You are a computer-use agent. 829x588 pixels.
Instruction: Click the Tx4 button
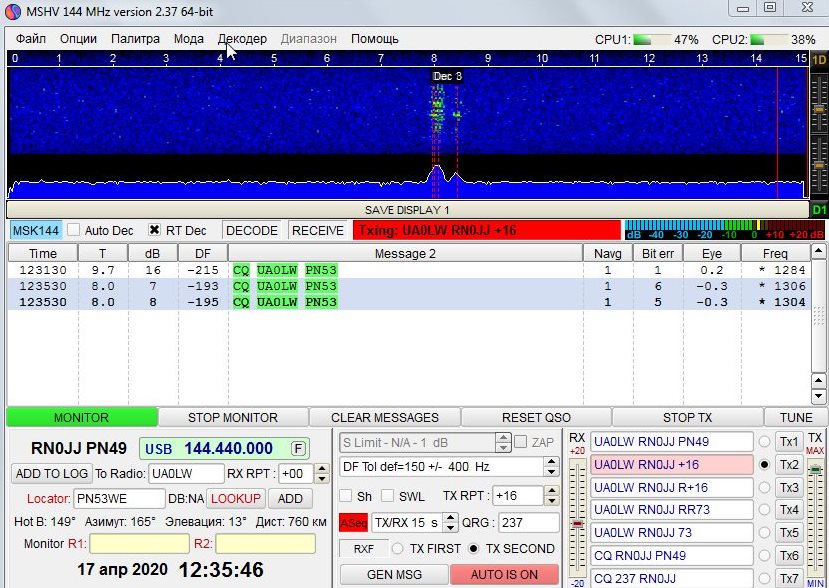pyautogui.click(x=789, y=510)
